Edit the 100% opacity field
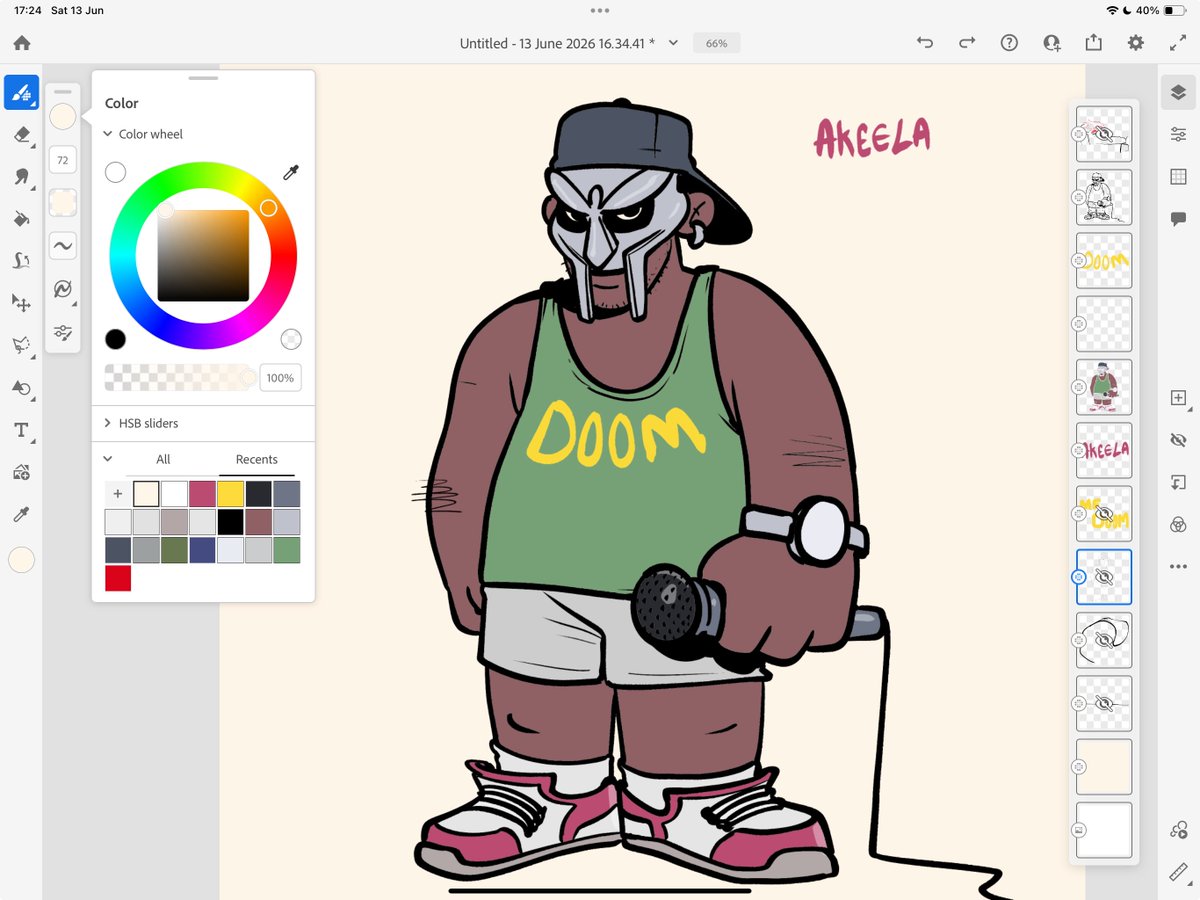This screenshot has width=1200, height=900. click(281, 378)
